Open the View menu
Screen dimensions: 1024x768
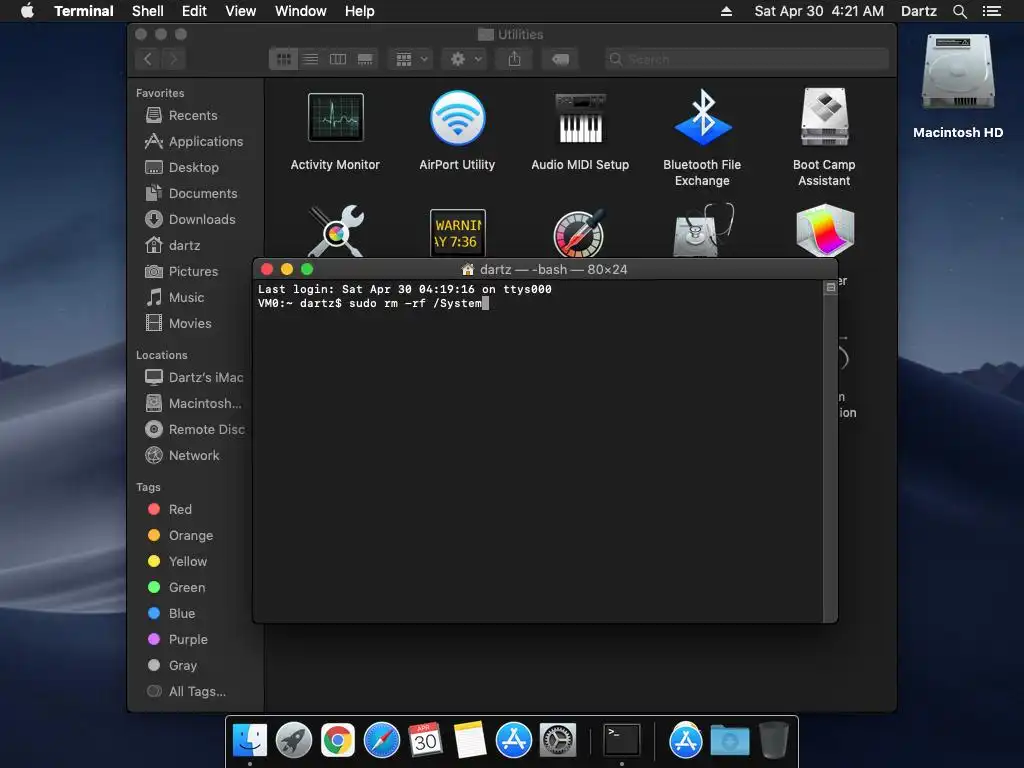tap(240, 11)
